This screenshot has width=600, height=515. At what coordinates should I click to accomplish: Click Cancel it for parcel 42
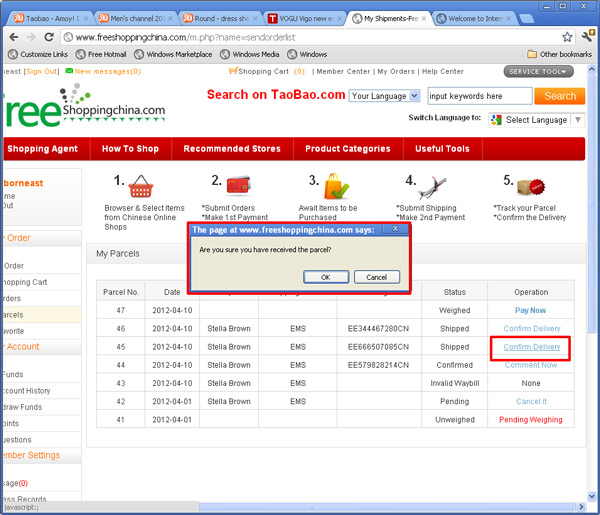531,401
